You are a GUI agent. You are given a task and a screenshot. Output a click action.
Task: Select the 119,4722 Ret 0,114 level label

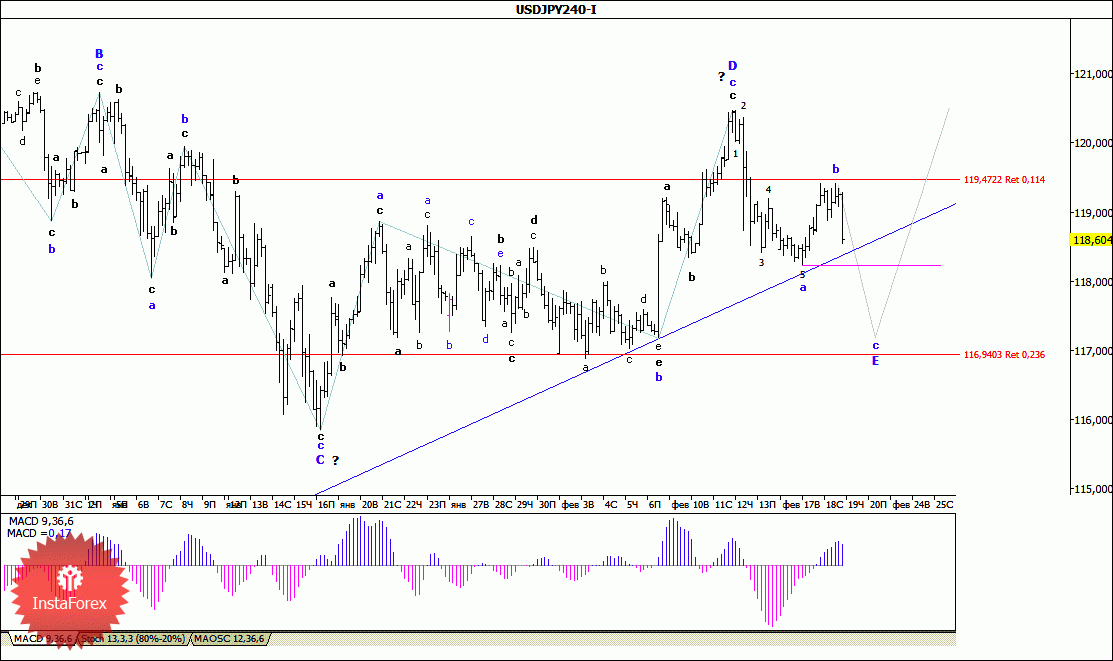(x=1004, y=180)
